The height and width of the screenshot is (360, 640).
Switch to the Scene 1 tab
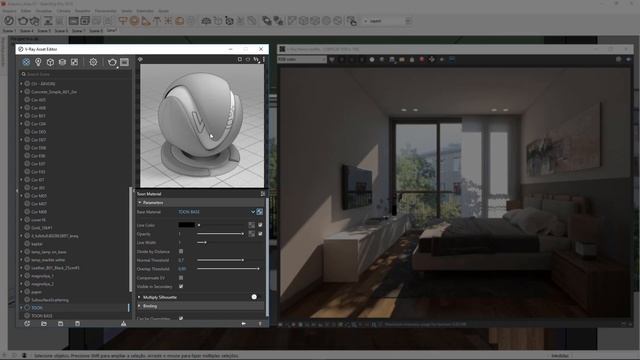[9, 31]
